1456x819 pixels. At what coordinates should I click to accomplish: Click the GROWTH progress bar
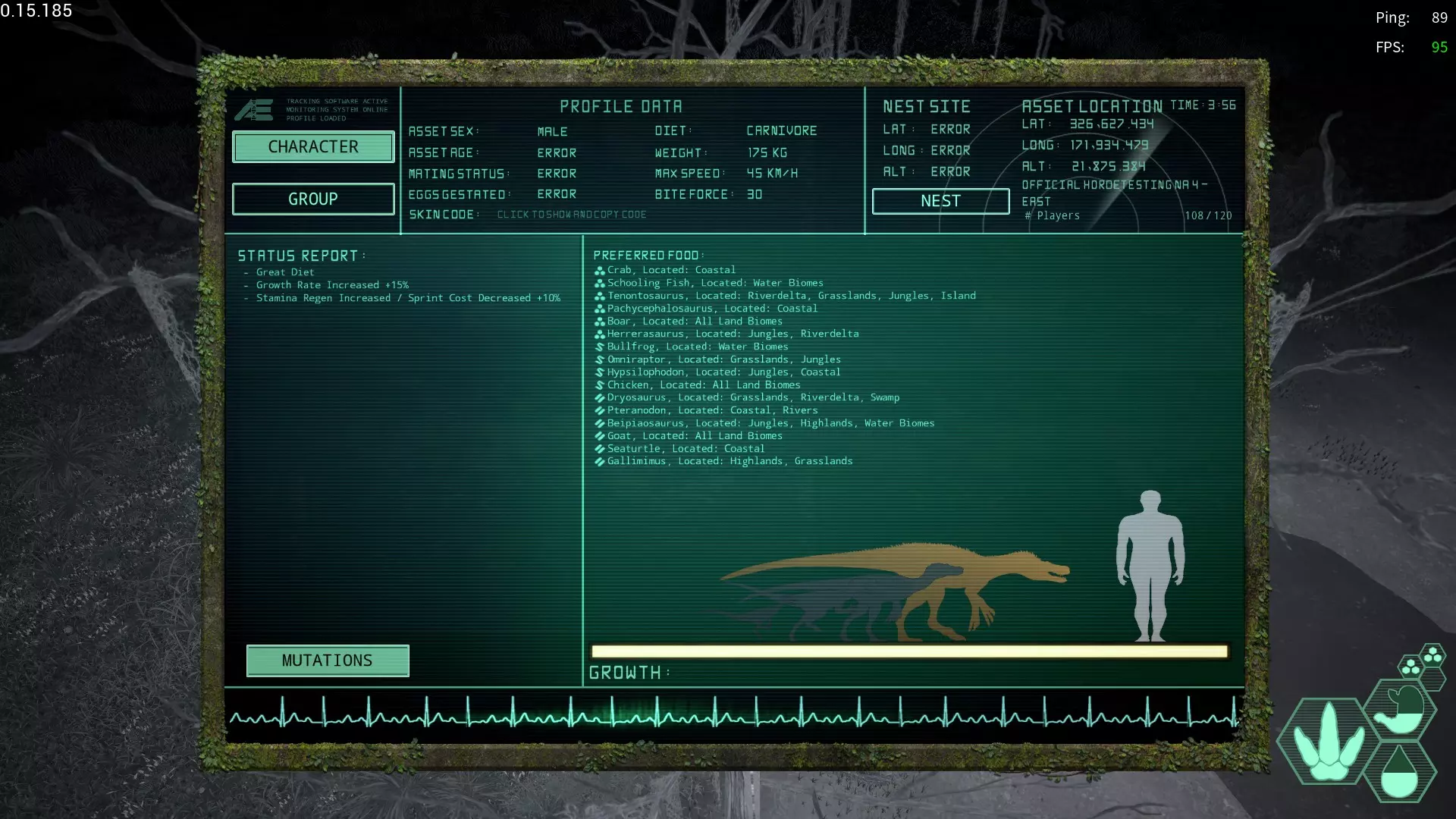pos(908,651)
